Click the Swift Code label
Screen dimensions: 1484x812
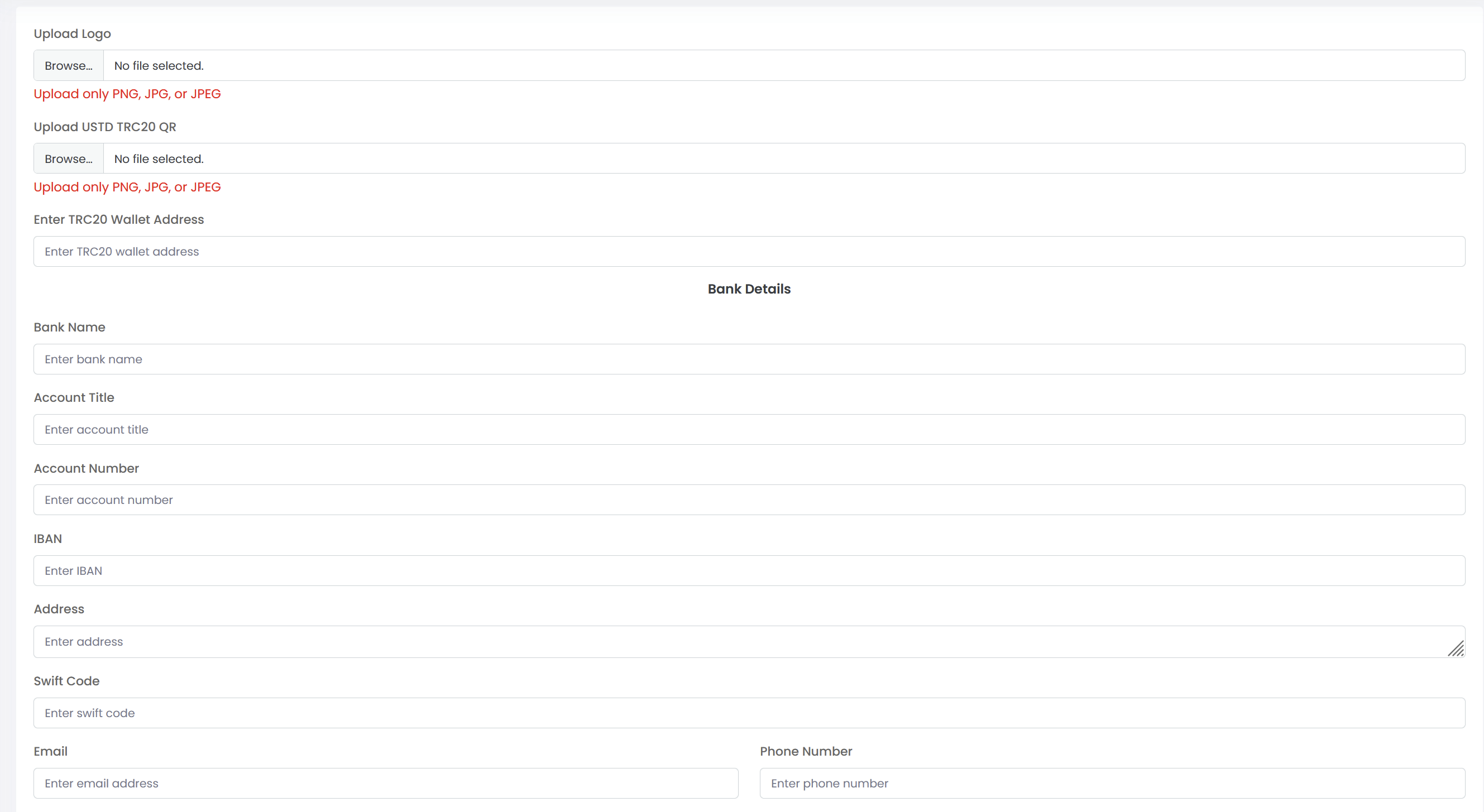tap(66, 681)
